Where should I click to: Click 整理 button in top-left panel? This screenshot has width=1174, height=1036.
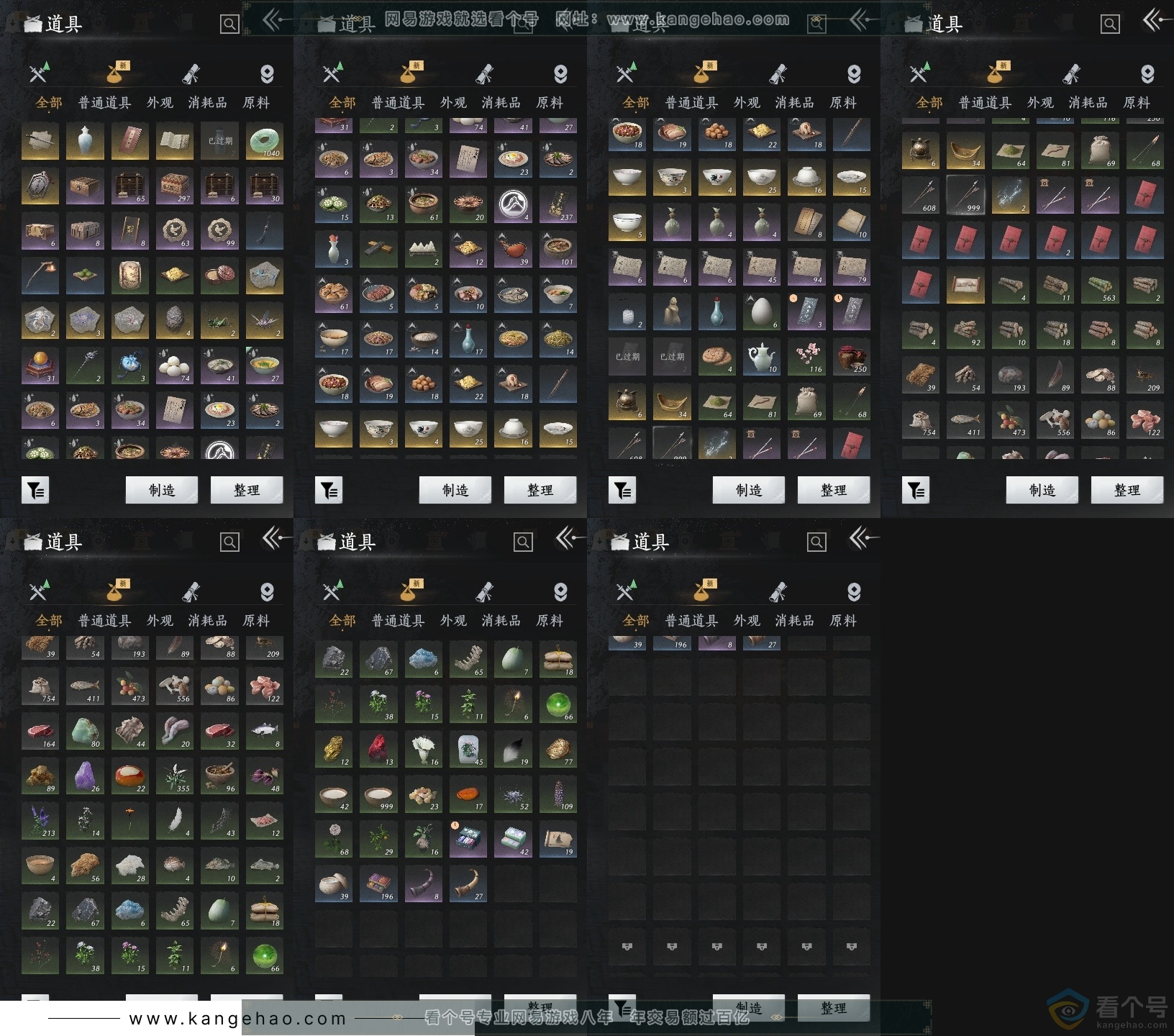[247, 490]
